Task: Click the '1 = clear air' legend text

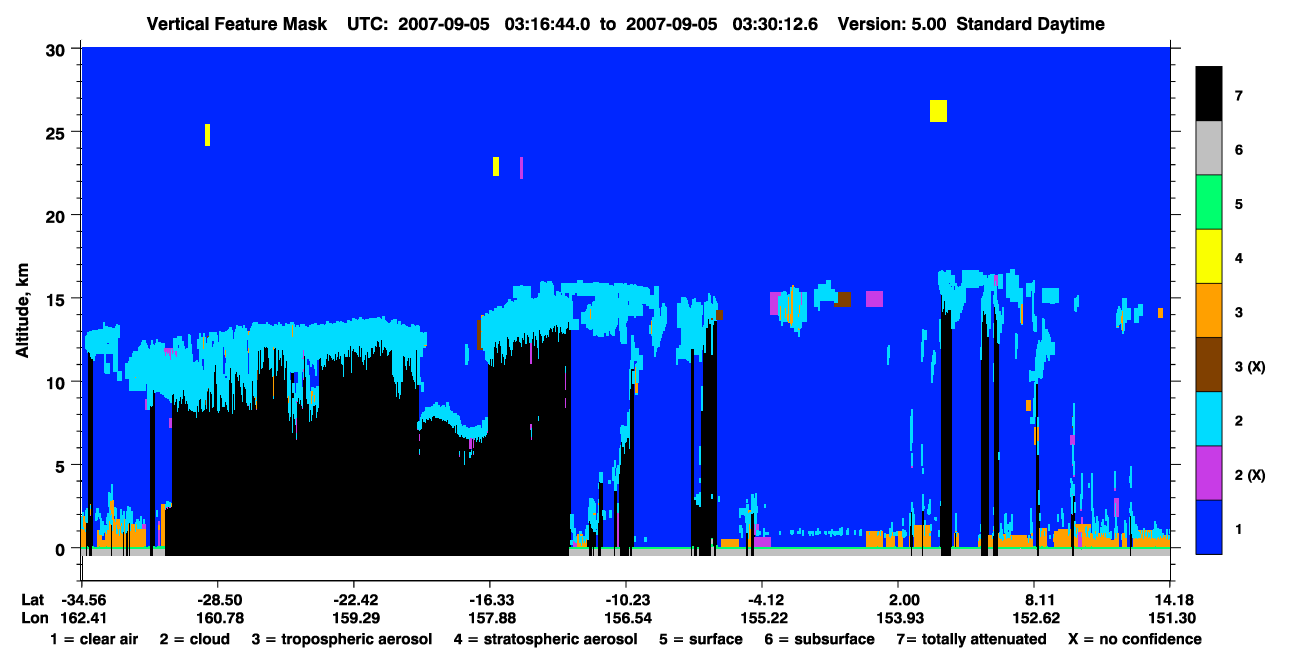Action: (94, 639)
